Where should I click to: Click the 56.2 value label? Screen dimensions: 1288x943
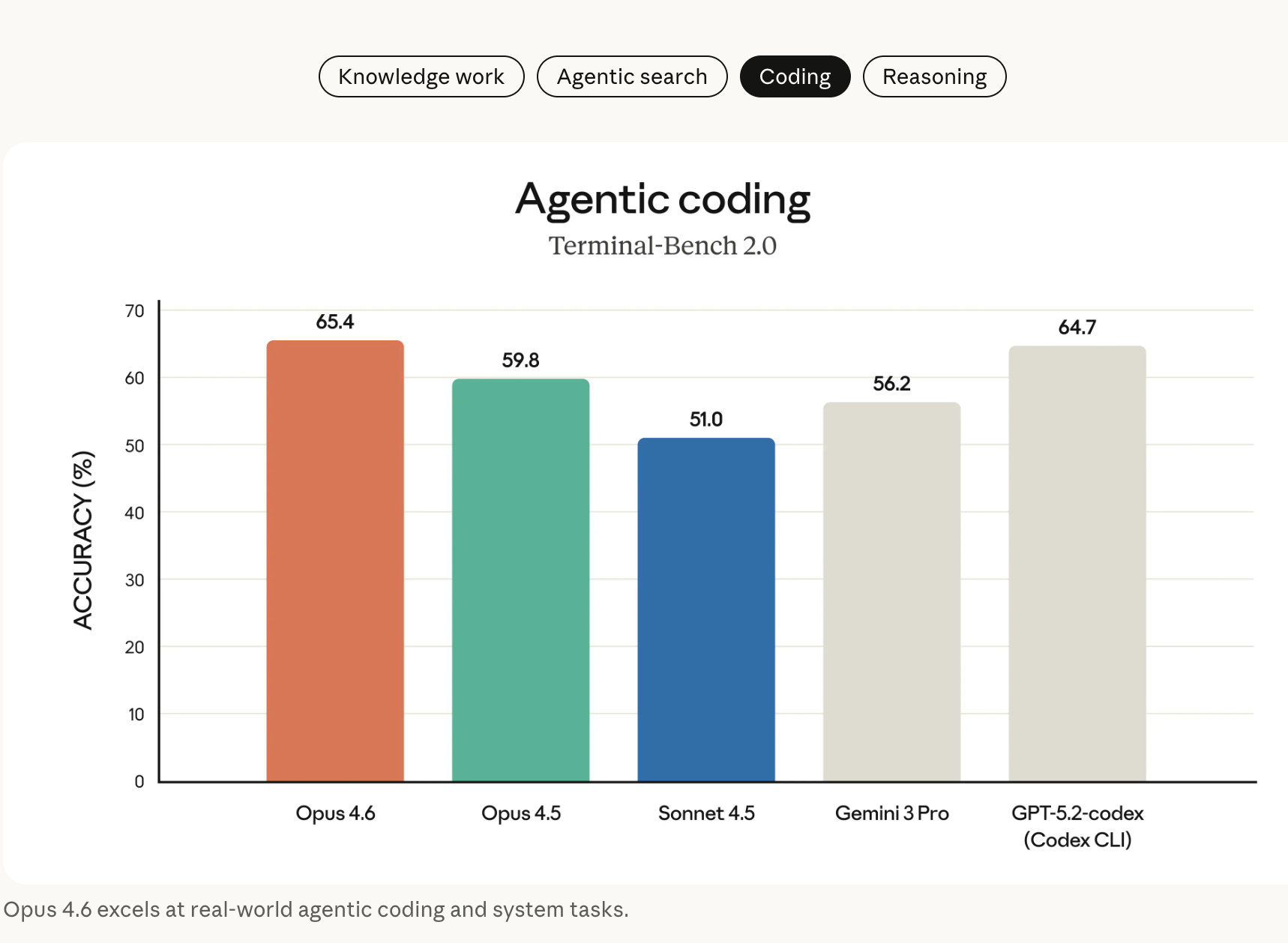pyautogui.click(x=891, y=384)
